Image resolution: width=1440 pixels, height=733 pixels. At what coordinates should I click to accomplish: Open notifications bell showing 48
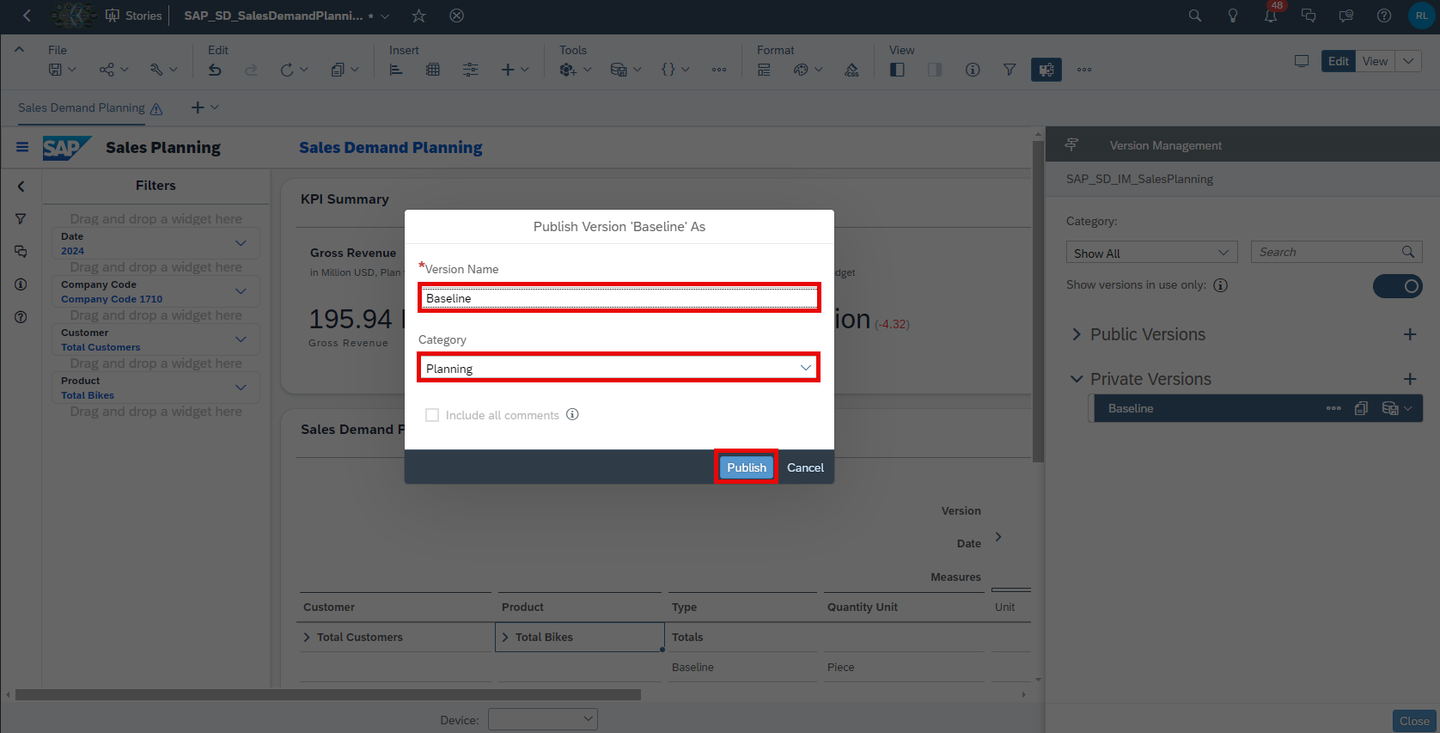(1271, 16)
